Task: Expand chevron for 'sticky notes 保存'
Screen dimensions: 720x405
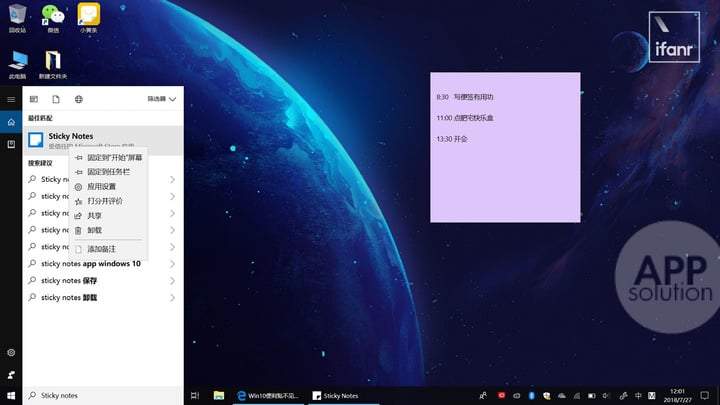Action: (x=172, y=281)
